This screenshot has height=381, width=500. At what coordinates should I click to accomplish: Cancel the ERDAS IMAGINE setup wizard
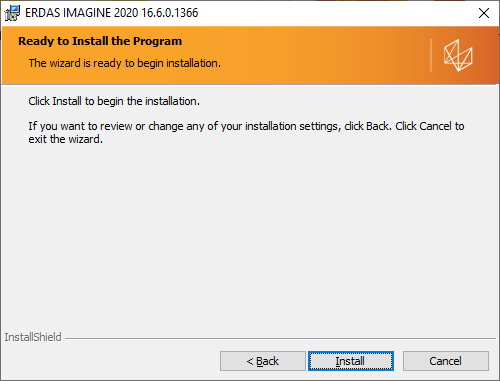[446, 361]
